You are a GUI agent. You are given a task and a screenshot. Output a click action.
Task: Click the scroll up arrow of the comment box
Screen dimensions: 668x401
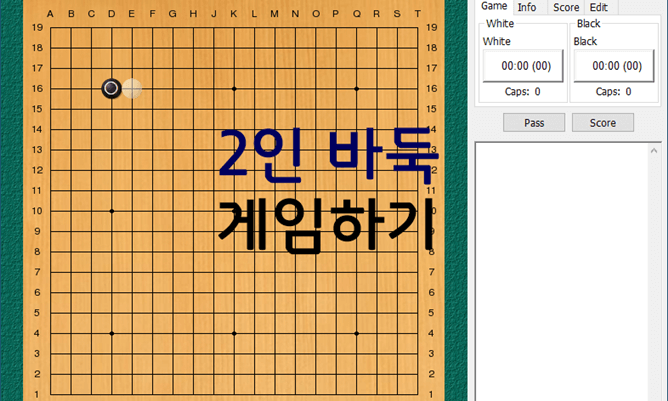tap(654, 151)
